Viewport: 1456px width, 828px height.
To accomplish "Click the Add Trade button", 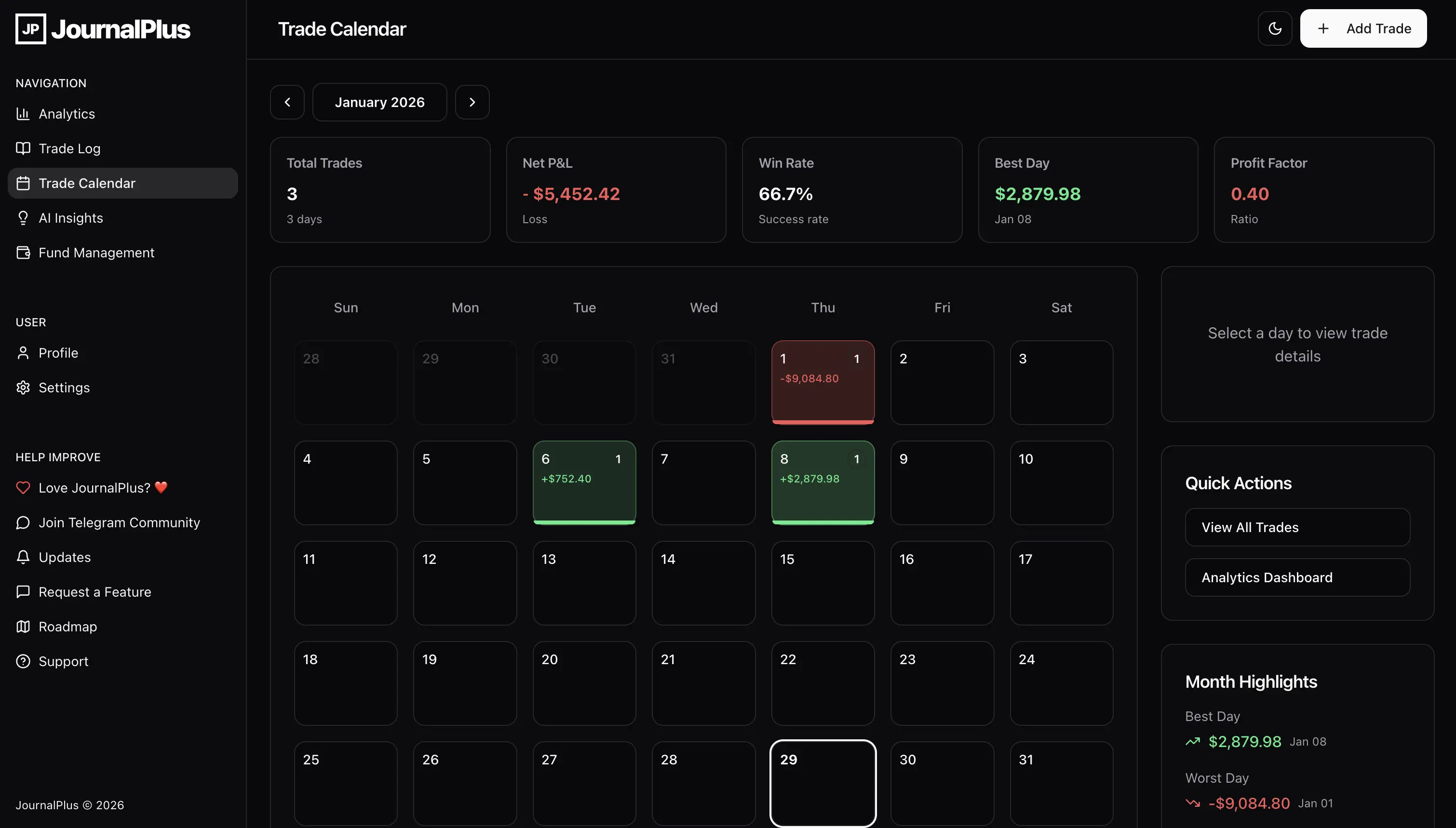I will (1363, 28).
